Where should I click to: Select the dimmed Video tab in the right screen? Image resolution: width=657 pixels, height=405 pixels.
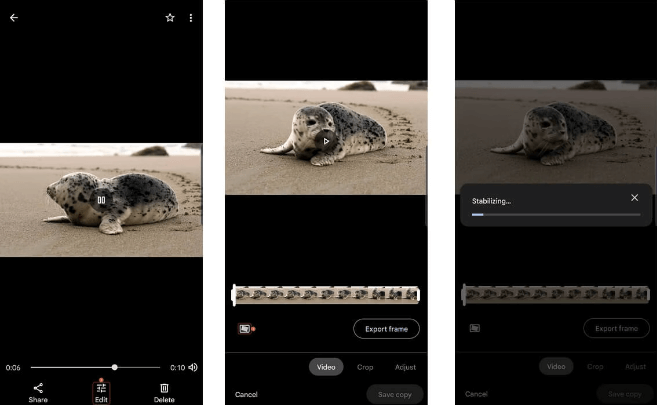click(556, 366)
